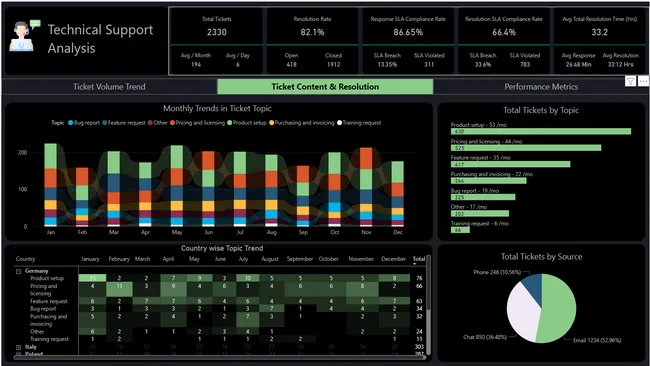Select the Product setup 630 bar

pos(541,131)
